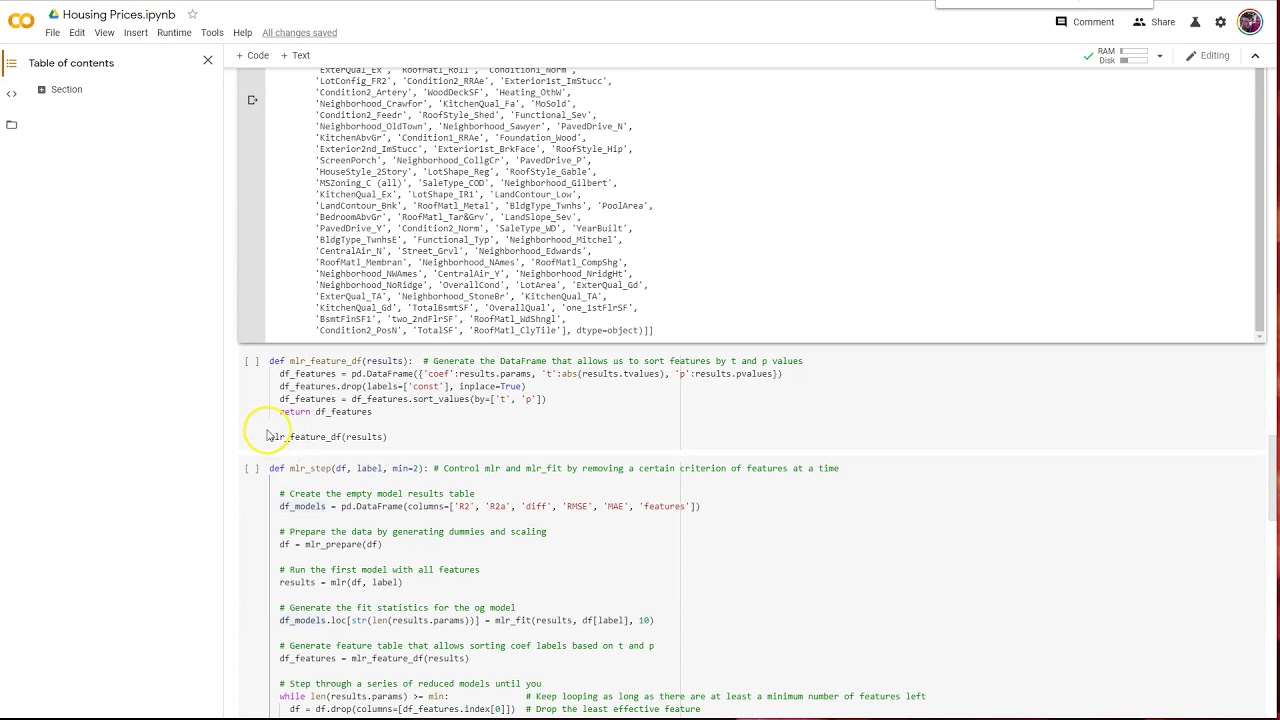Click 'df = mlr_prepare(df)' code line
This screenshot has width=1280, height=720.
point(330,545)
